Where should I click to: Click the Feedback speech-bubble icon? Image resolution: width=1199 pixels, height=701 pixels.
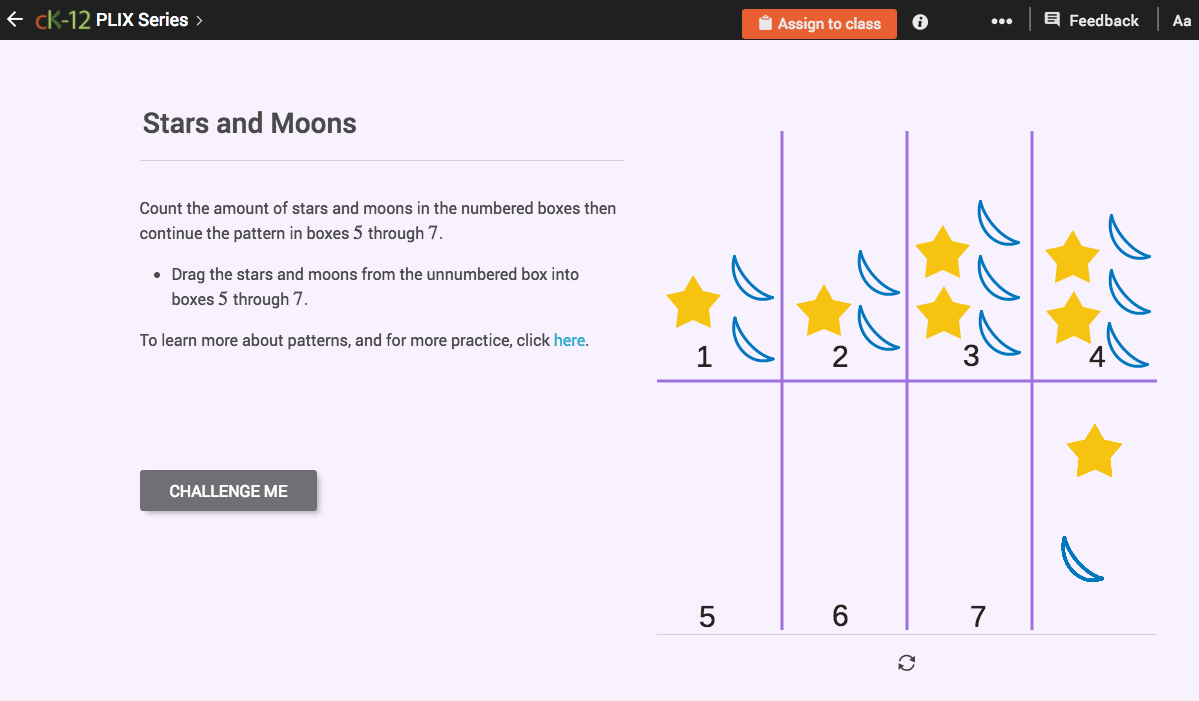[1052, 19]
